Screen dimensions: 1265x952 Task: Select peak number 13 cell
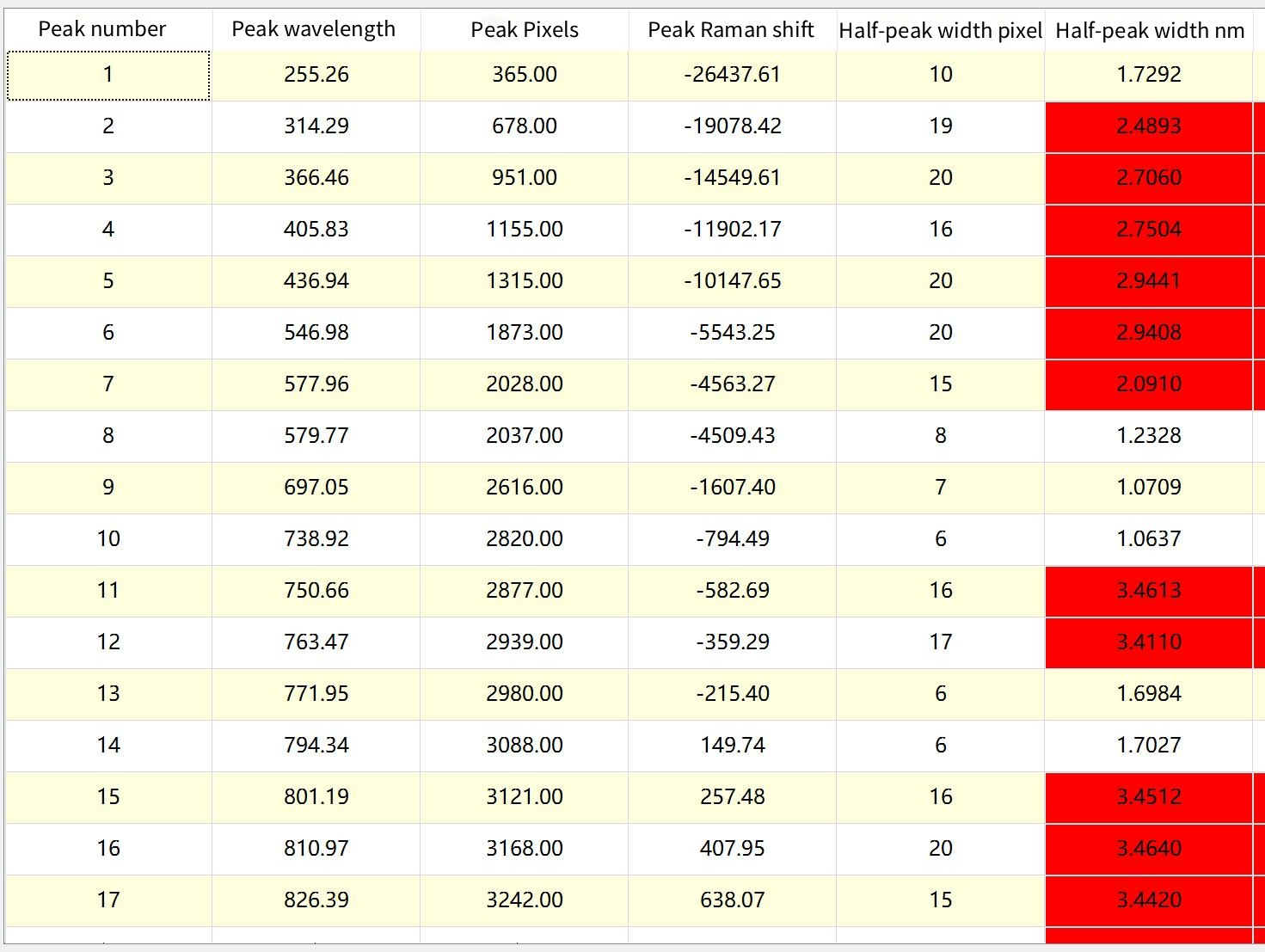108,694
